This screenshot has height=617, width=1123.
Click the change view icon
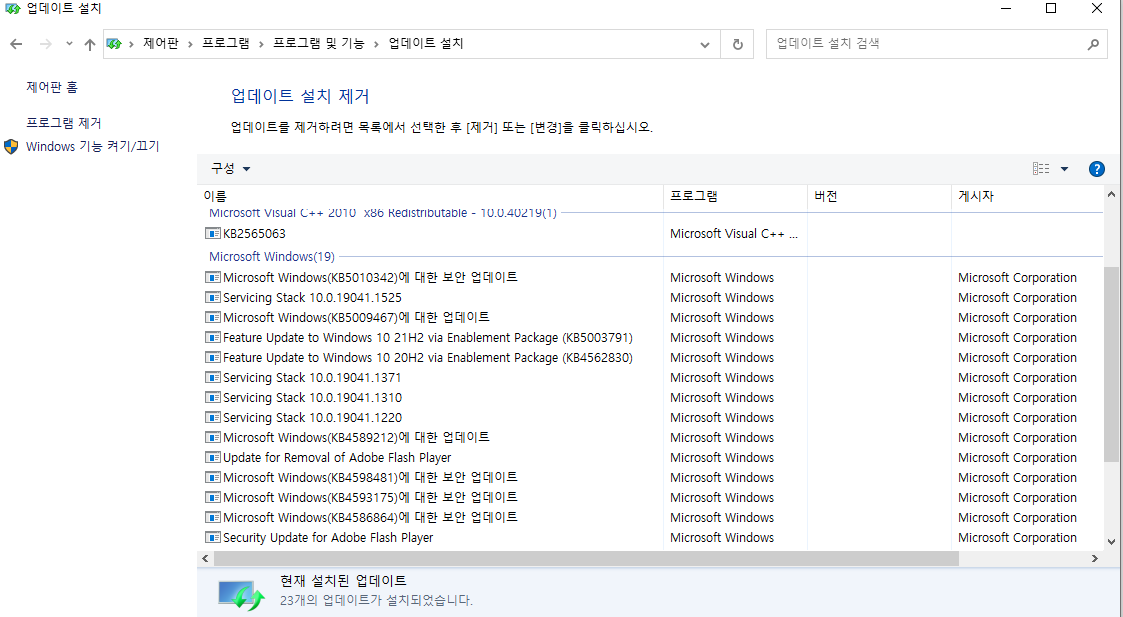pos(1041,168)
